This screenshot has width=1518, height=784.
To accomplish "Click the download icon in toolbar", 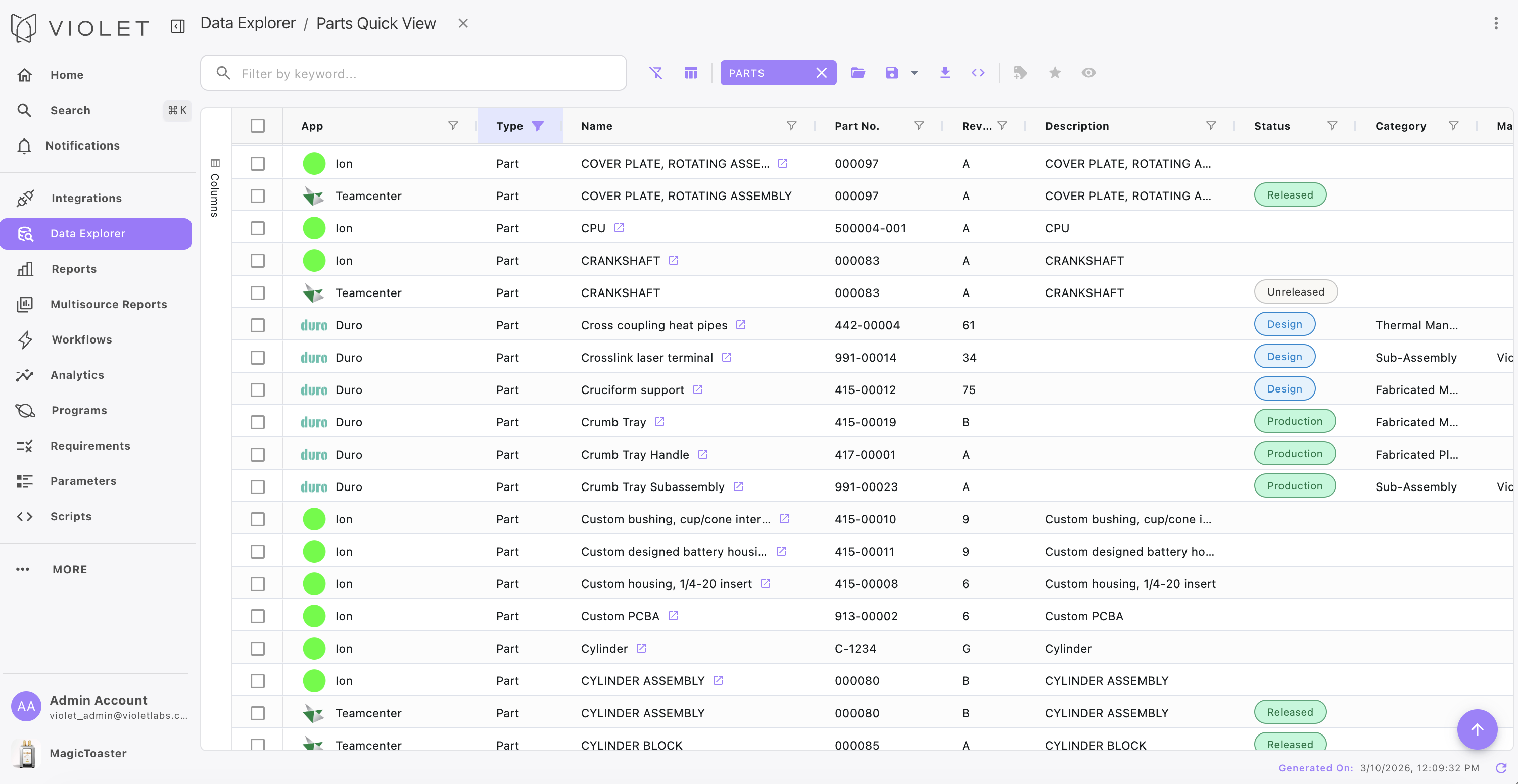I will [x=944, y=73].
